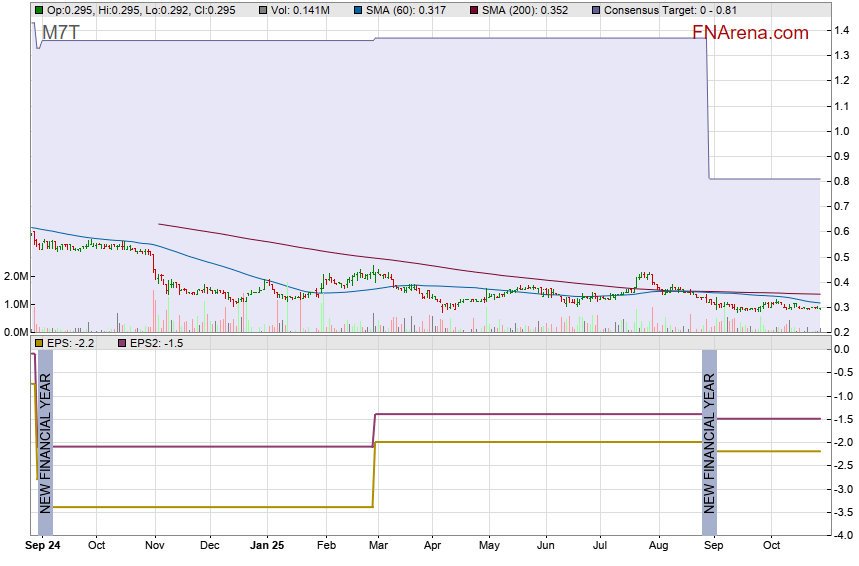Screen dimensions: 859x566
Task: Open the FNArena.com watermark link
Action: (x=750, y=33)
